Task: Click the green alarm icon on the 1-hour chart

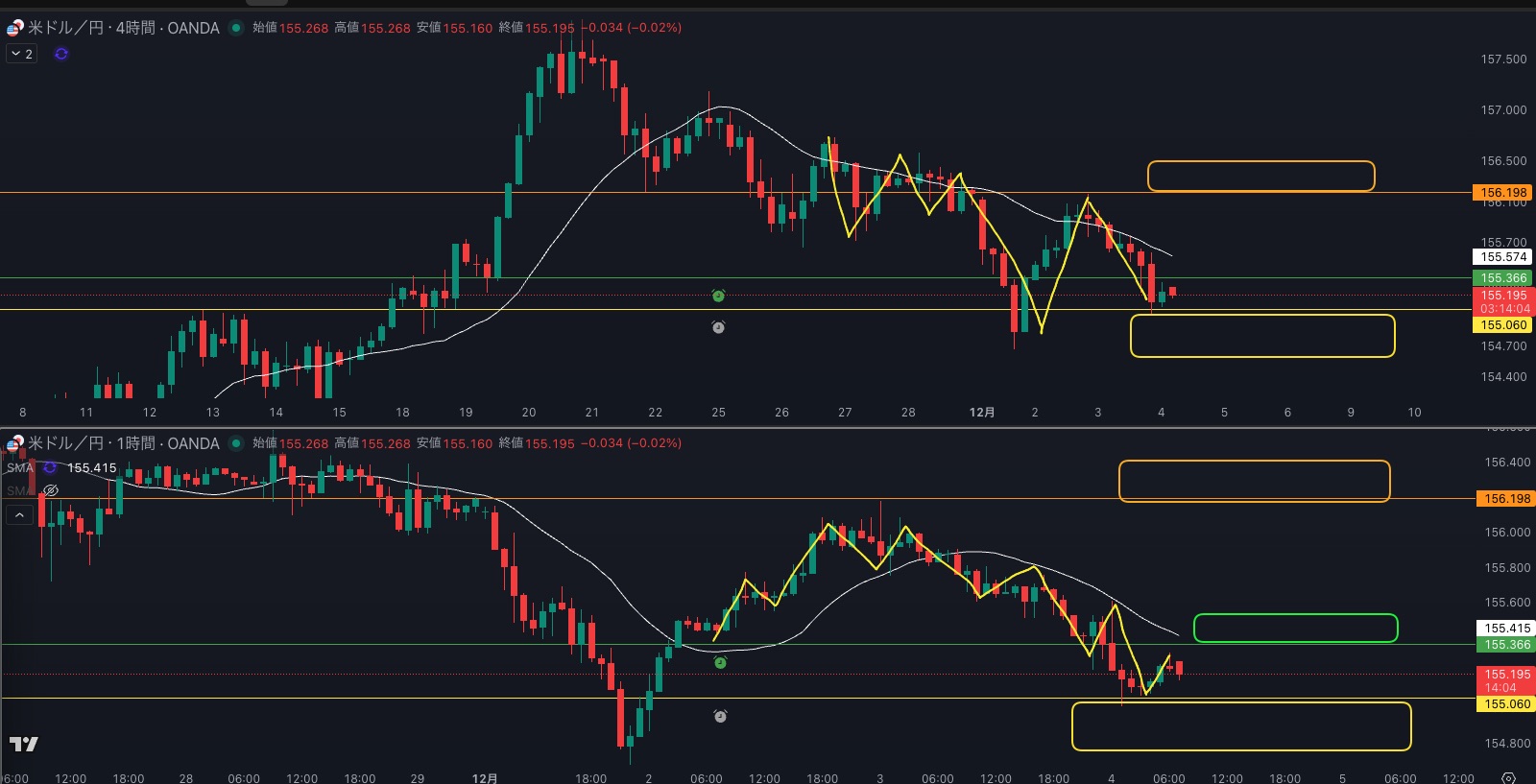Action: (x=720, y=662)
